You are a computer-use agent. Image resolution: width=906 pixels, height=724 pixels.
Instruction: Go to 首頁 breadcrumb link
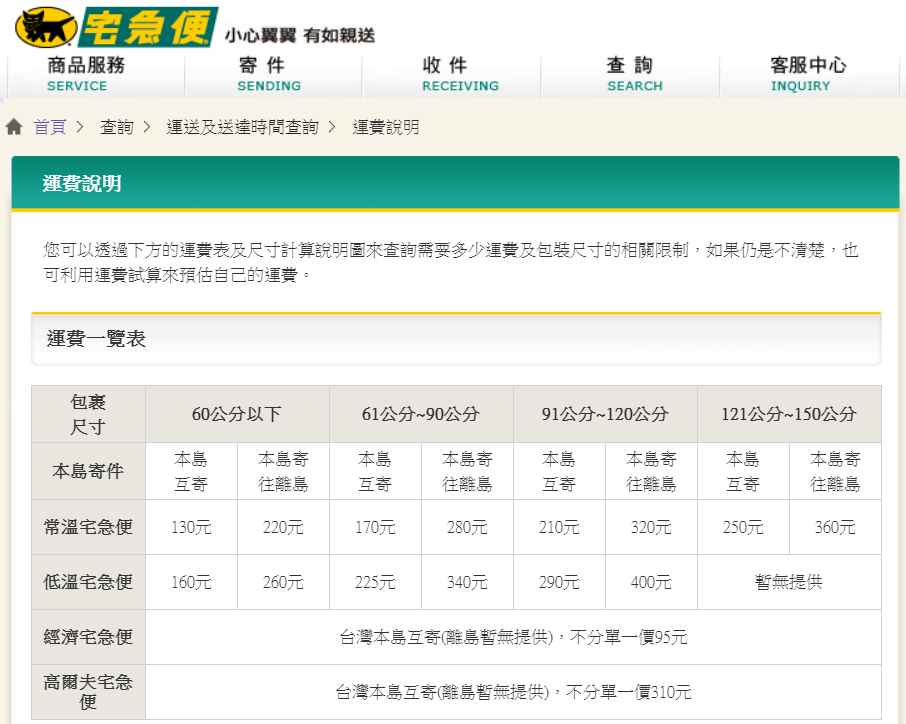(x=50, y=127)
